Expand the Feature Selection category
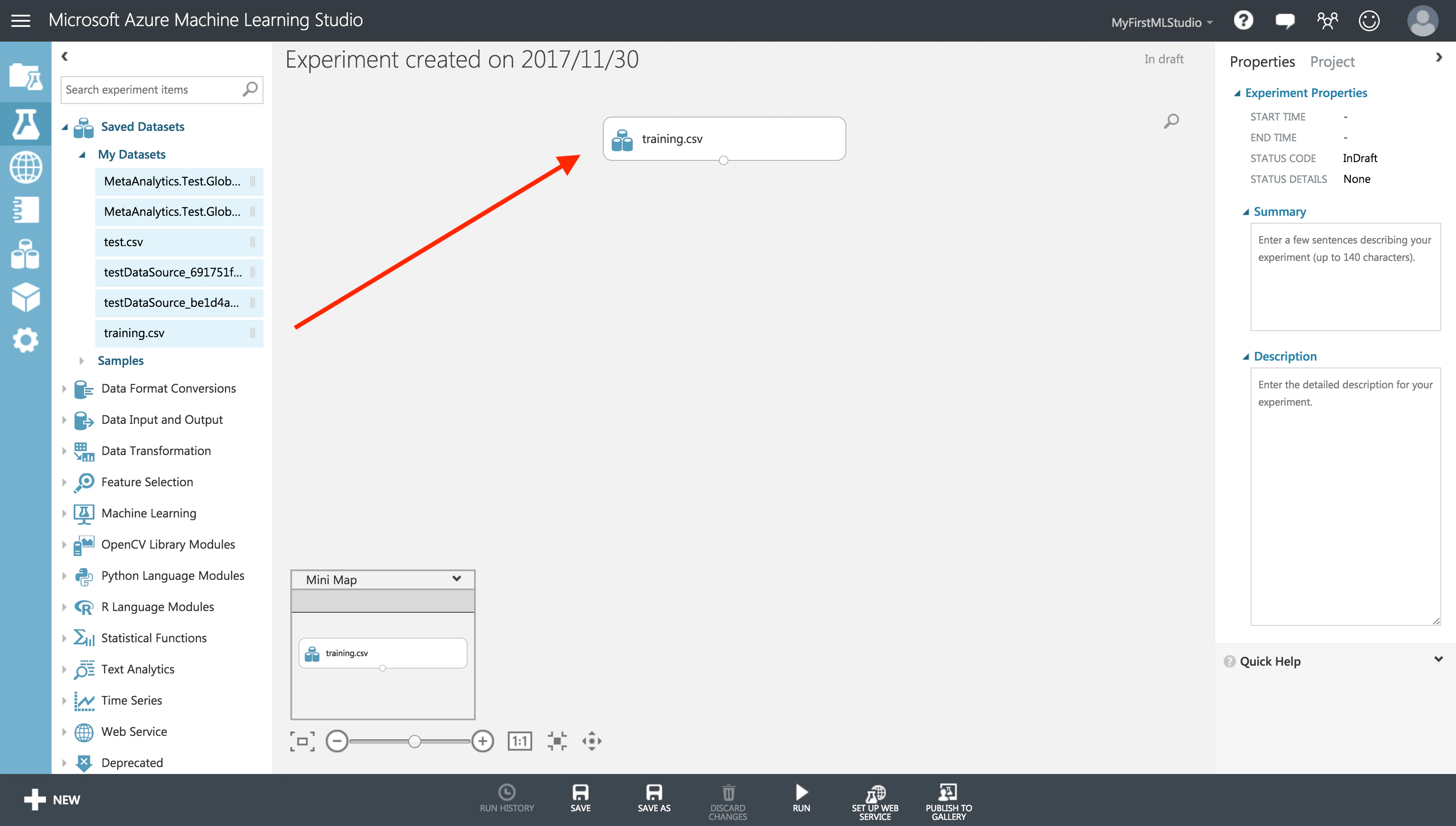Viewport: 1456px width, 826px height. [64, 482]
